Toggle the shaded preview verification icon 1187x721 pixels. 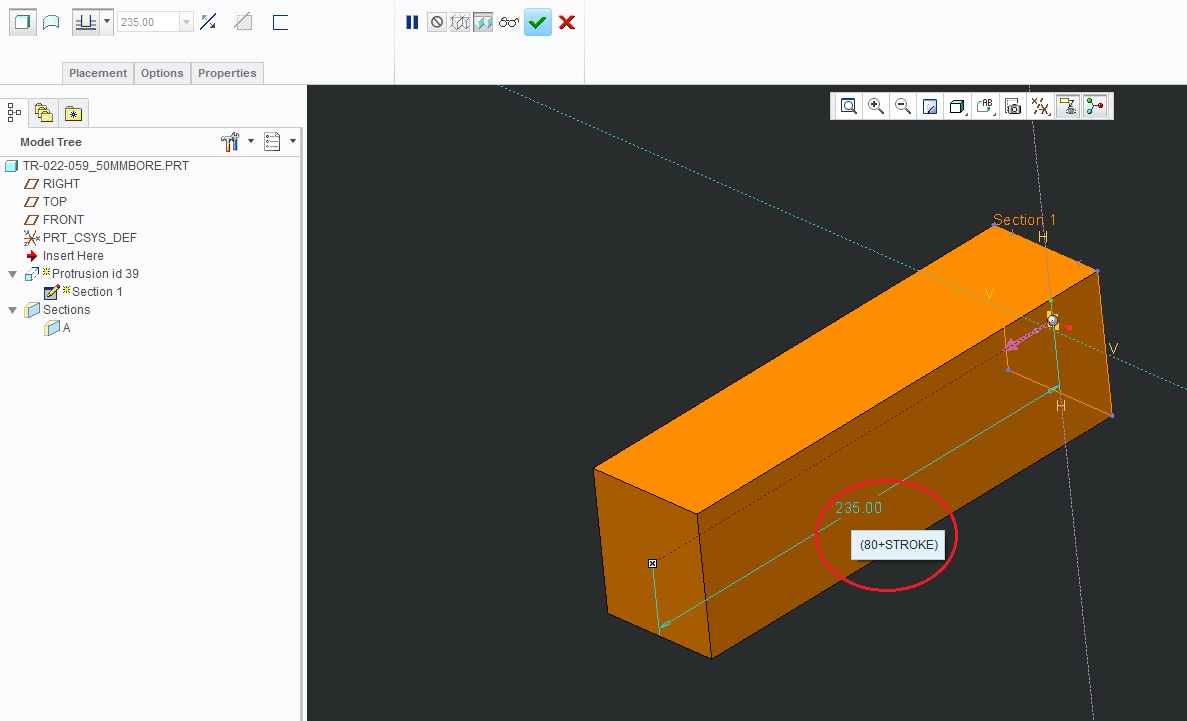pos(485,21)
